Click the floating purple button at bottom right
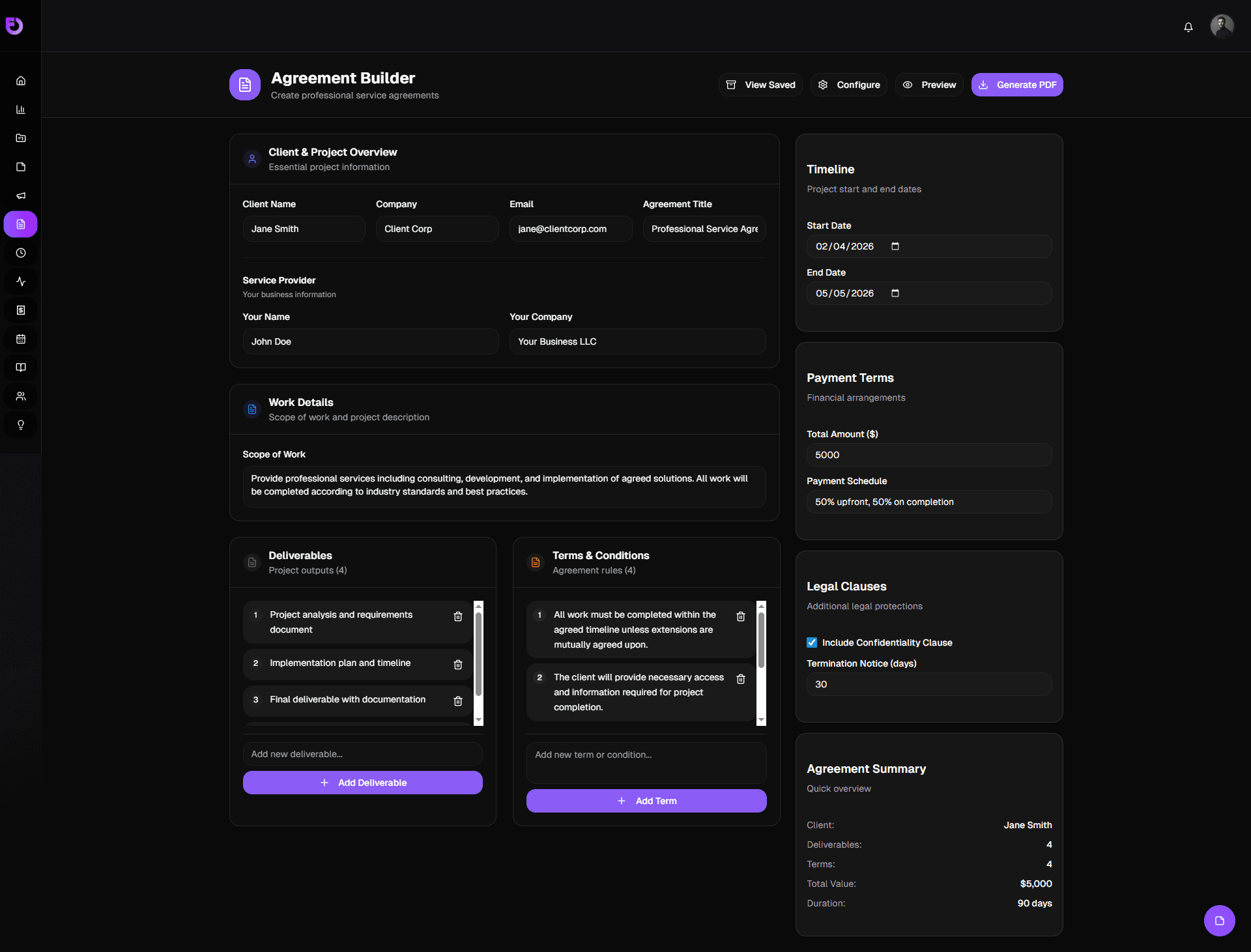The image size is (1251, 952). 1219,921
